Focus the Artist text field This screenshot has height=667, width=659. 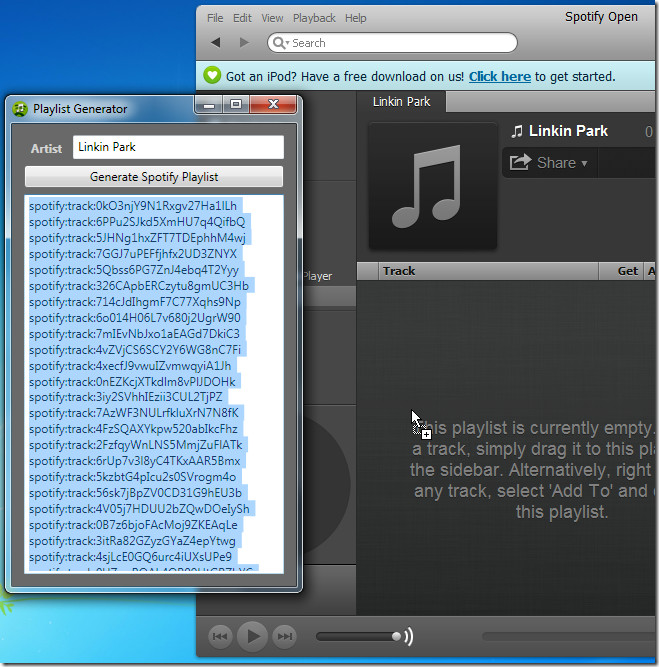coord(178,148)
